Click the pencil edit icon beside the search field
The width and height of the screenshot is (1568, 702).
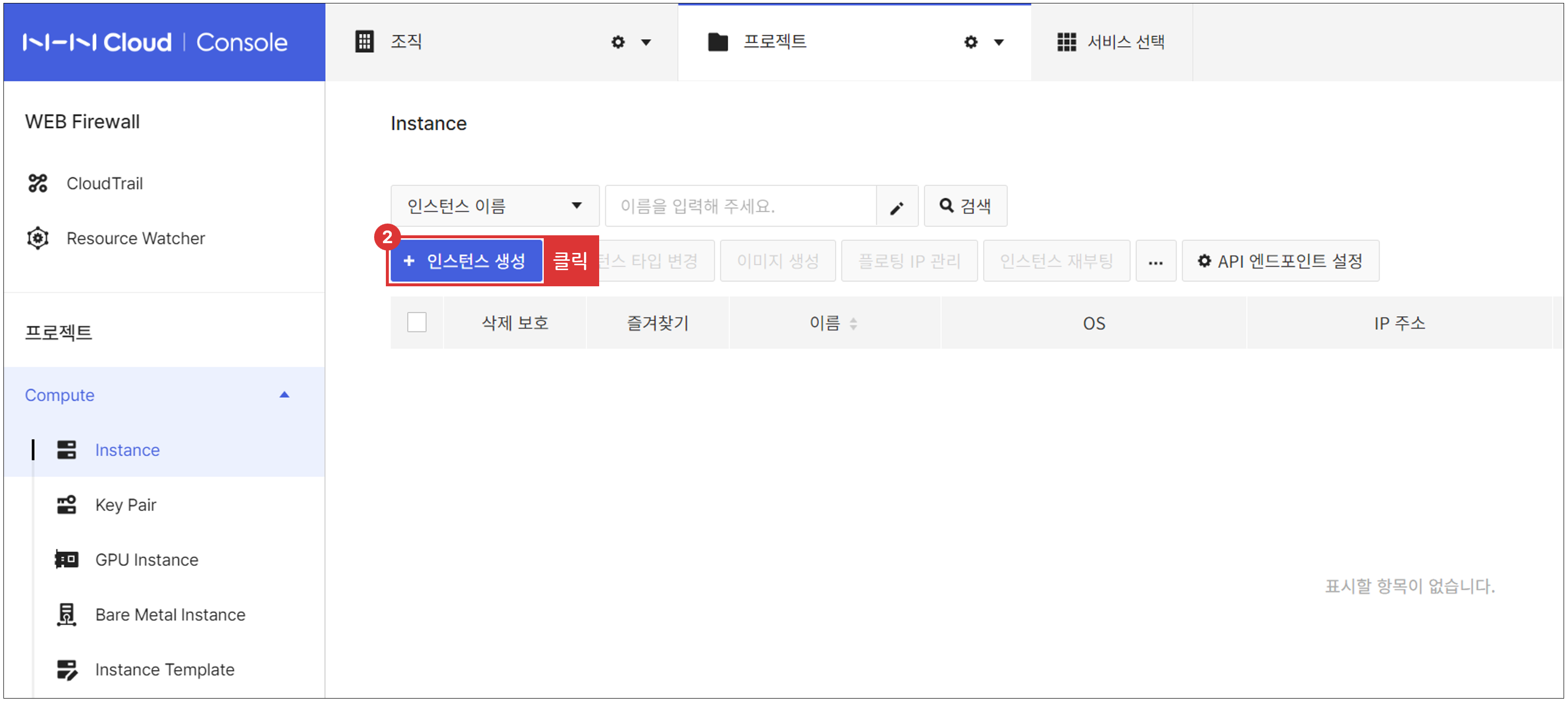tap(897, 206)
